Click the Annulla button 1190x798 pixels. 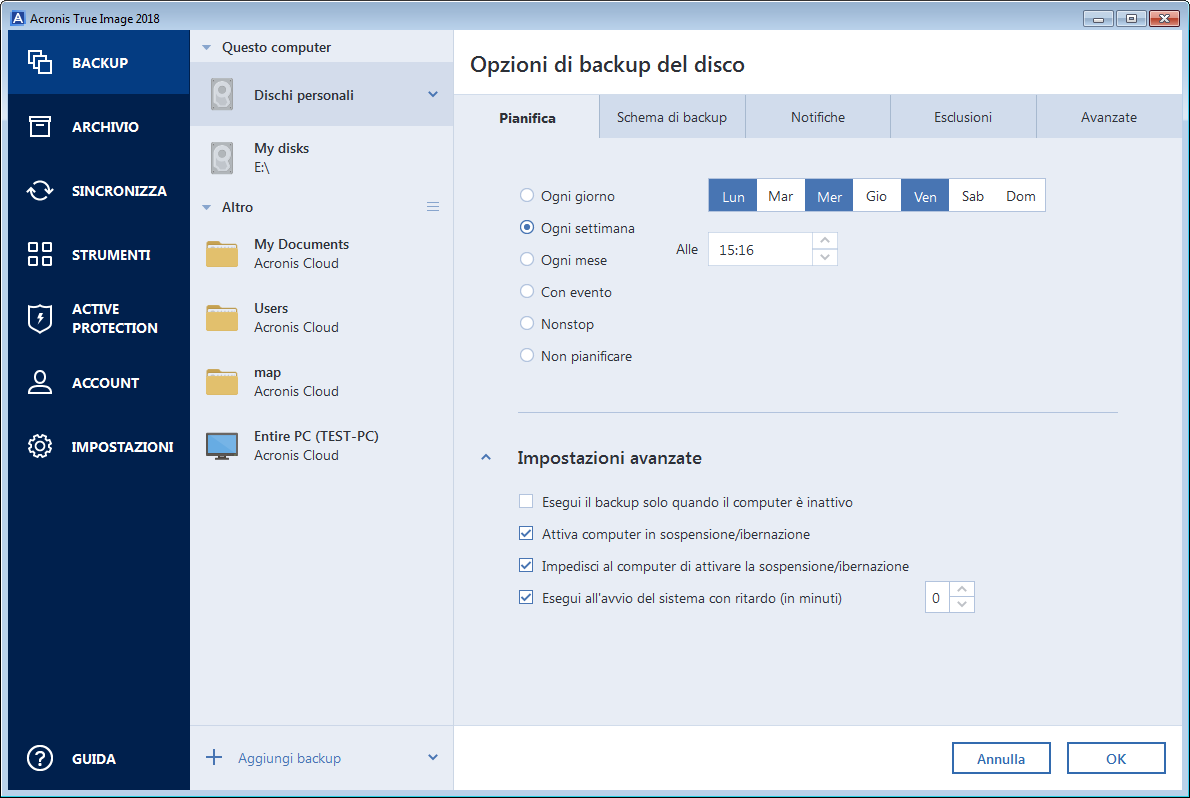point(1000,758)
